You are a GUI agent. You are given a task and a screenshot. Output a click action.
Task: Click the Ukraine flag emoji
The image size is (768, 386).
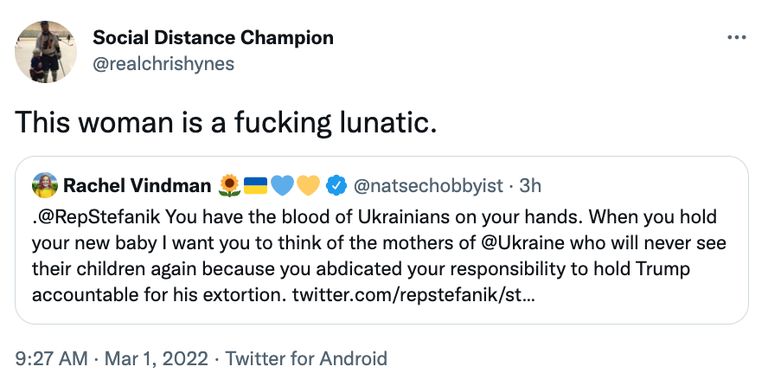pos(255,186)
